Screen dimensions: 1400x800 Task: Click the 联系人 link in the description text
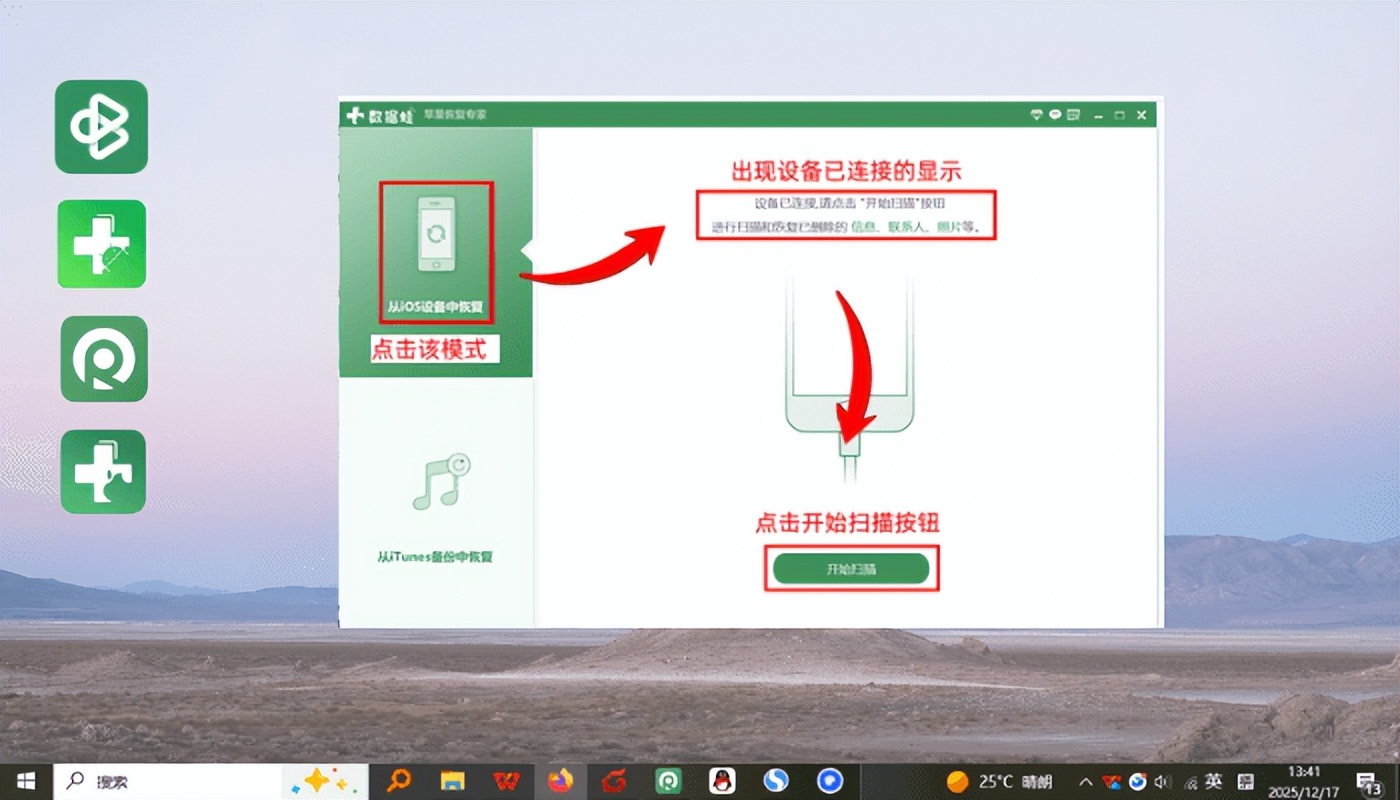coord(907,227)
